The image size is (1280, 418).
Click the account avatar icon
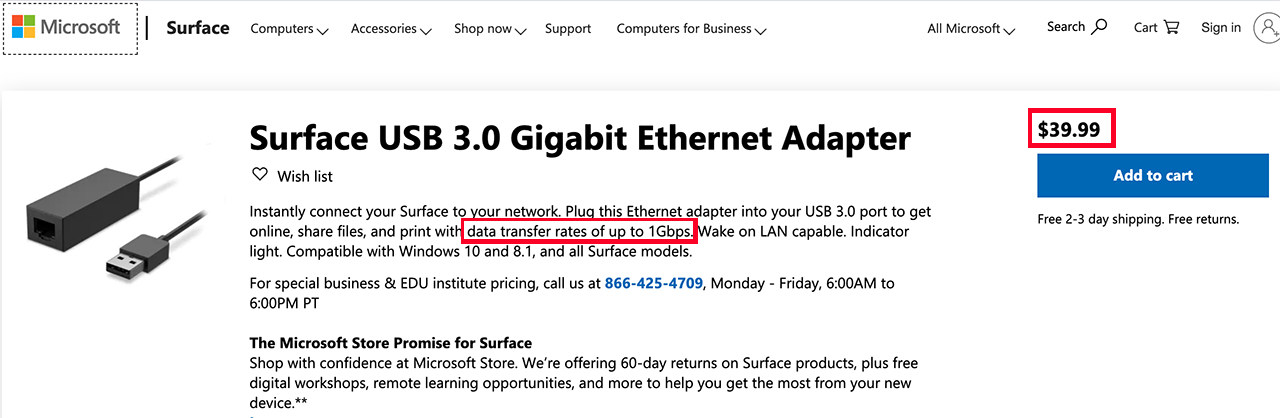1267,28
